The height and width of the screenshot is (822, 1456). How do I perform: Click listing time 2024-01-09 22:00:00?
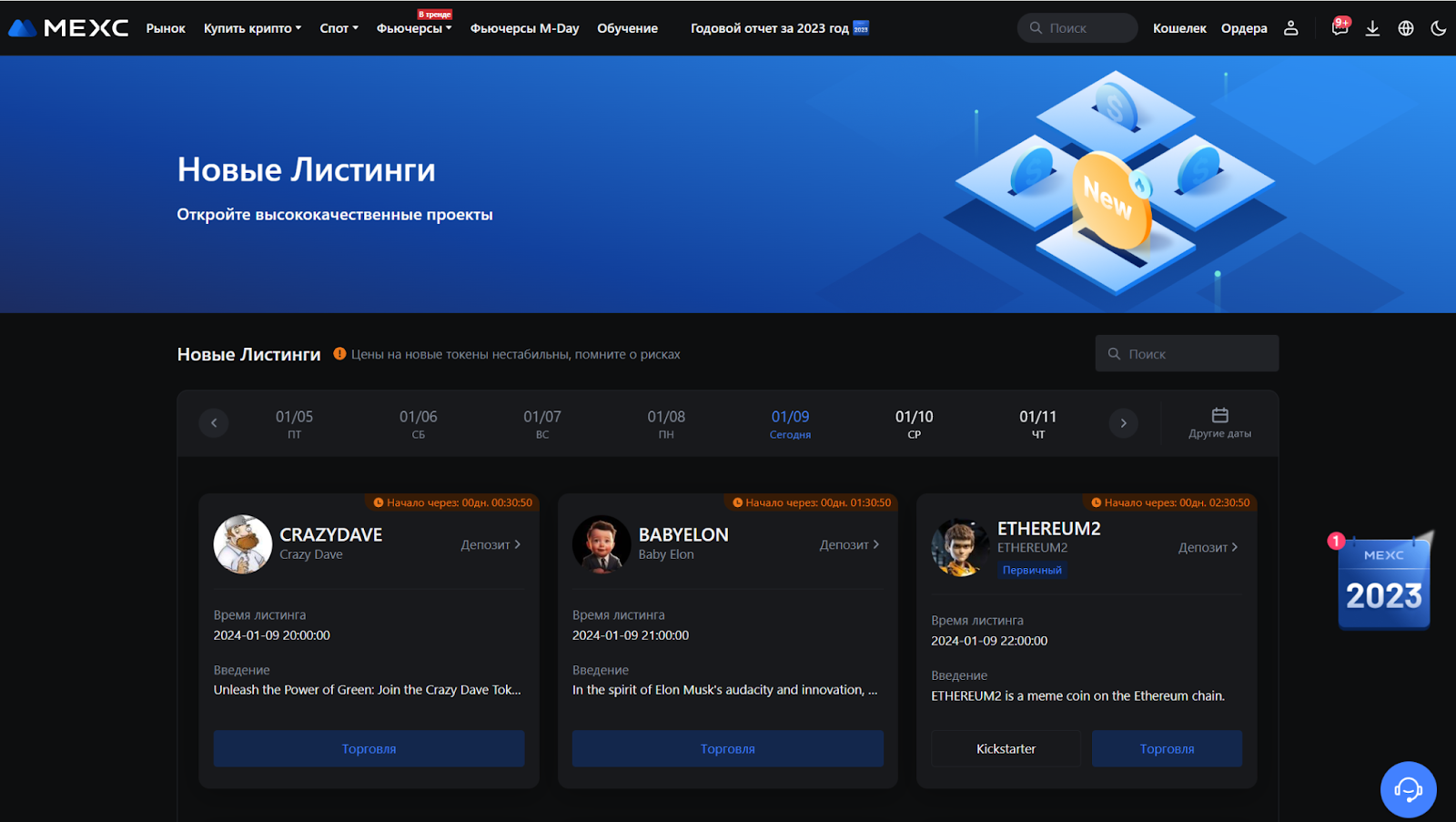(x=989, y=641)
